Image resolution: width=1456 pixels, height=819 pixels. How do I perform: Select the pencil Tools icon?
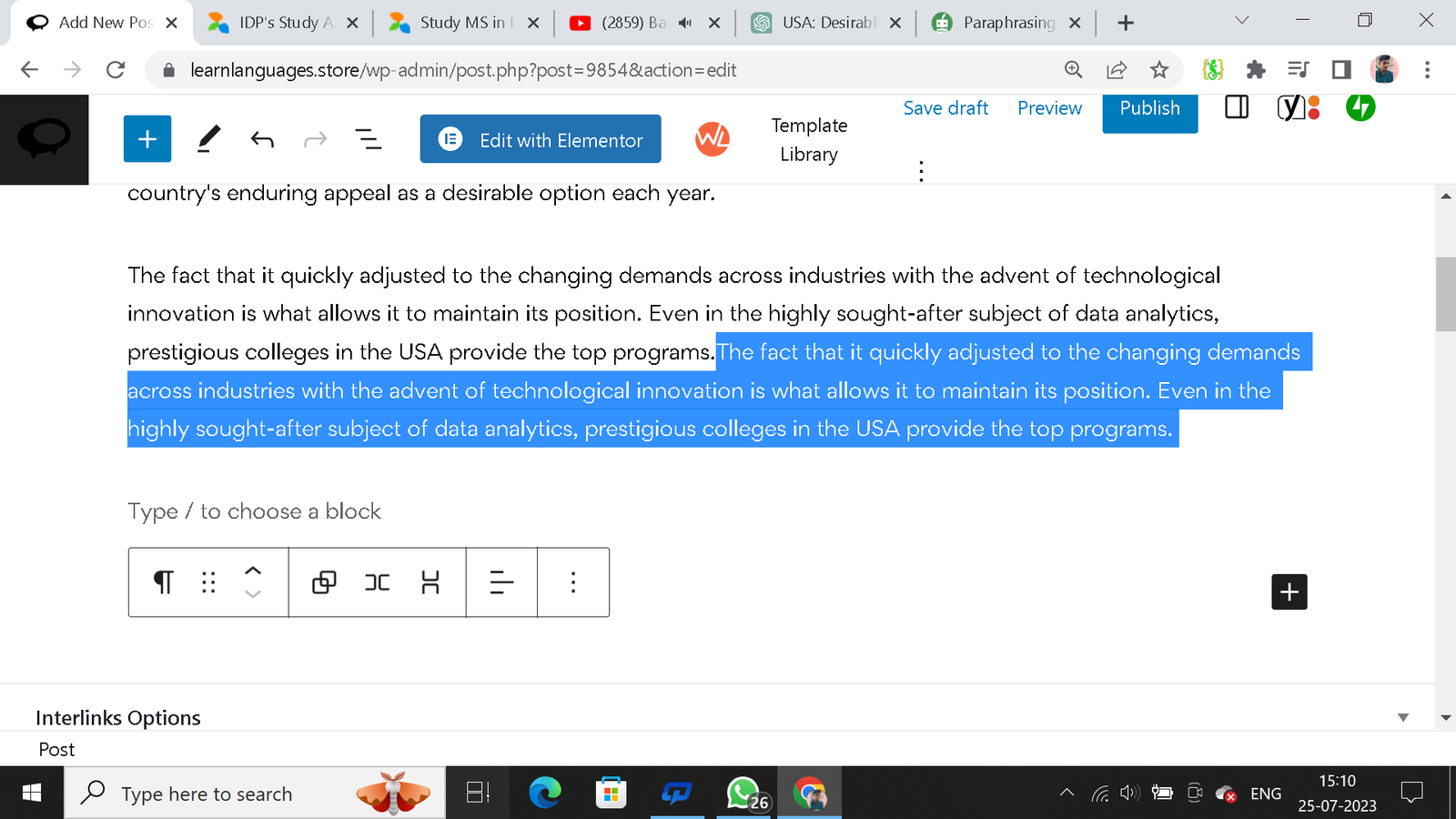[208, 139]
